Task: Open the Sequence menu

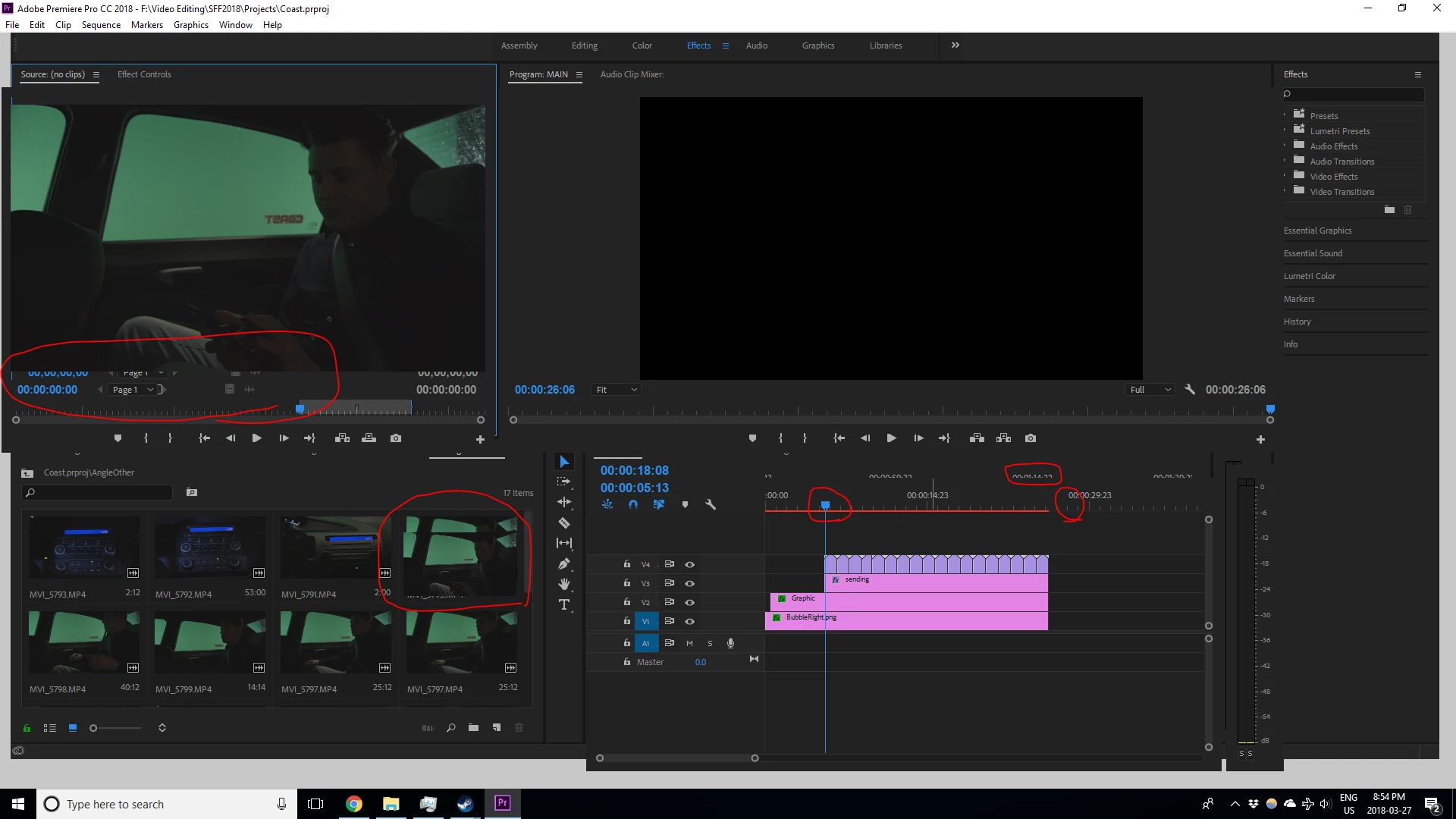Action: coord(101,25)
